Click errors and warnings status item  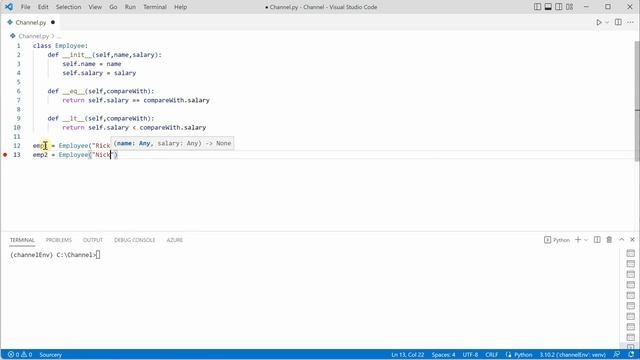20,355
